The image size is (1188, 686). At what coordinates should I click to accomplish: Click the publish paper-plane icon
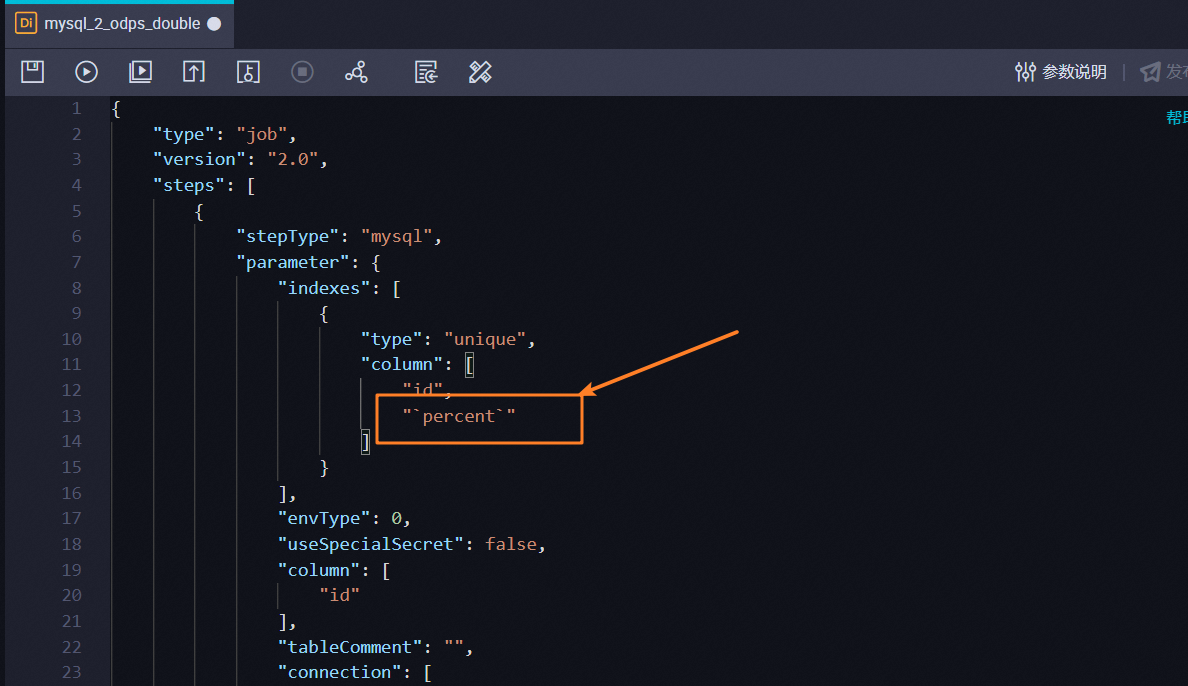point(1150,72)
